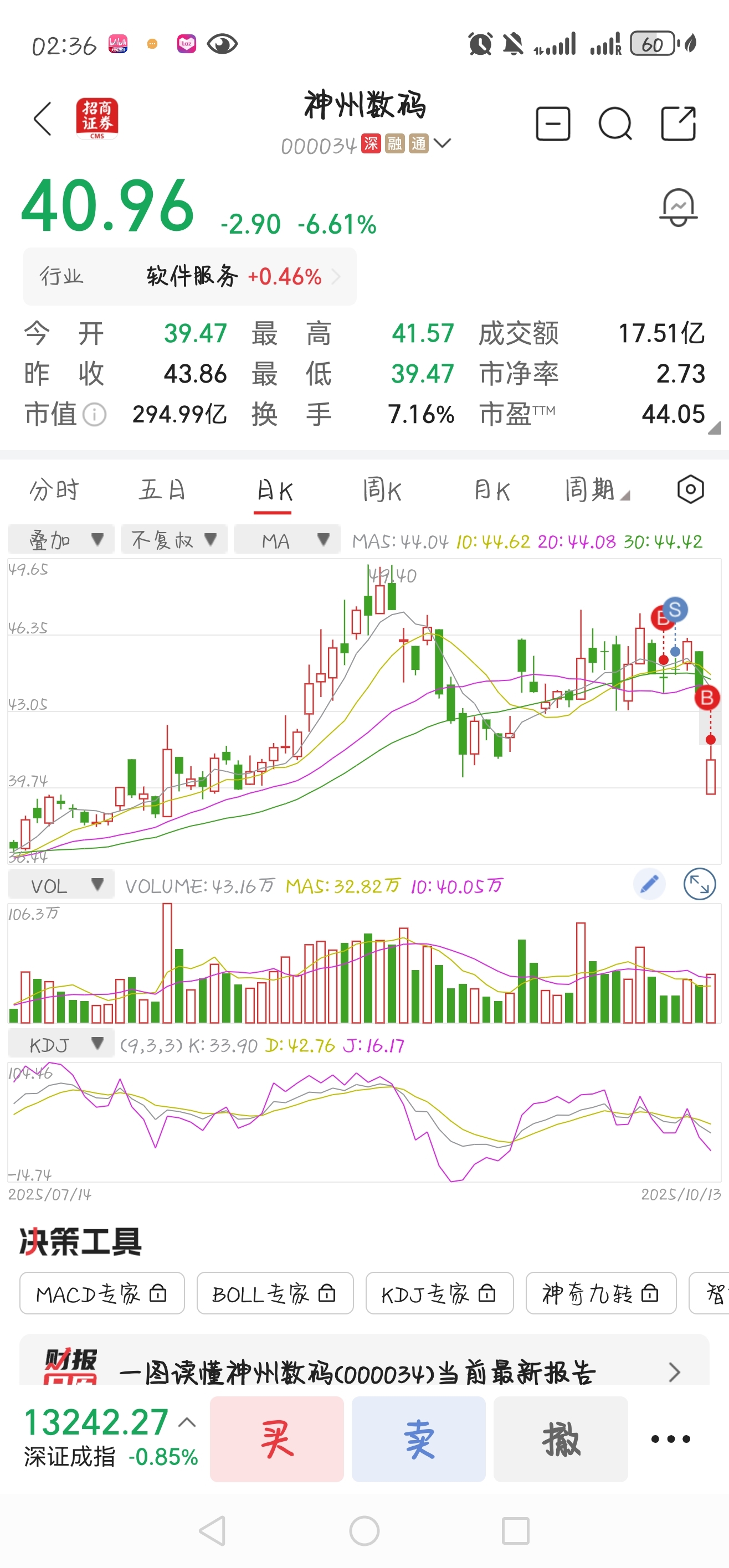
Task: Switch to the 五日 tab
Action: pyautogui.click(x=162, y=489)
